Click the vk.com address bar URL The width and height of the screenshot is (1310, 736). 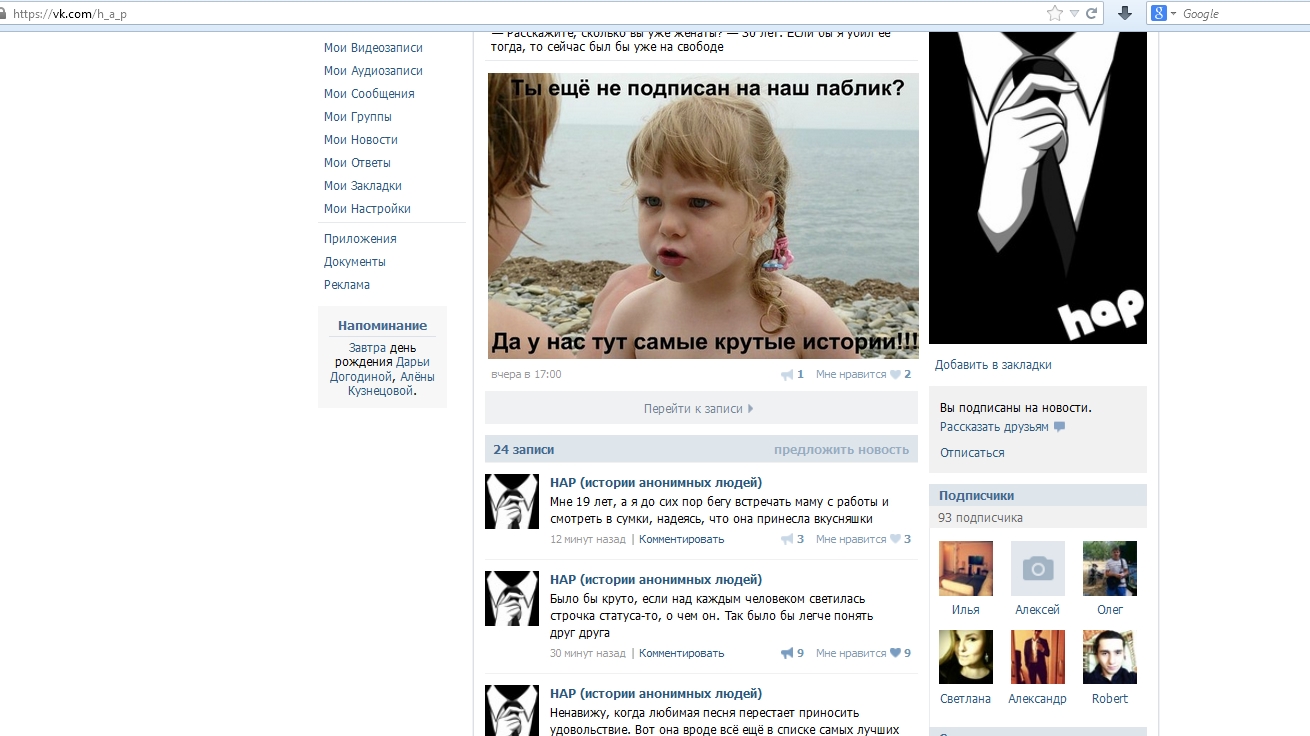pos(70,14)
